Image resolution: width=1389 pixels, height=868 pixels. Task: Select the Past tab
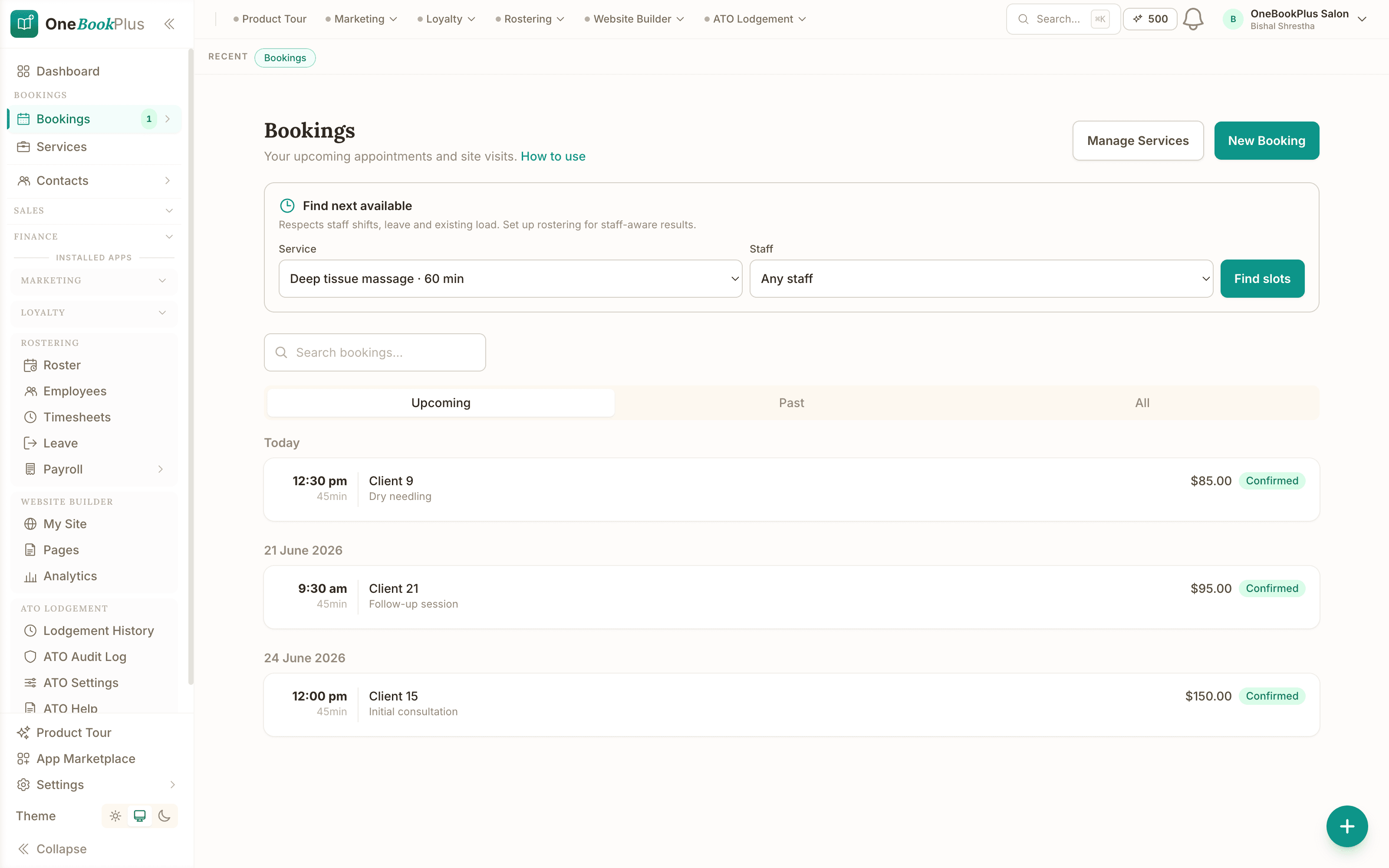pos(791,403)
